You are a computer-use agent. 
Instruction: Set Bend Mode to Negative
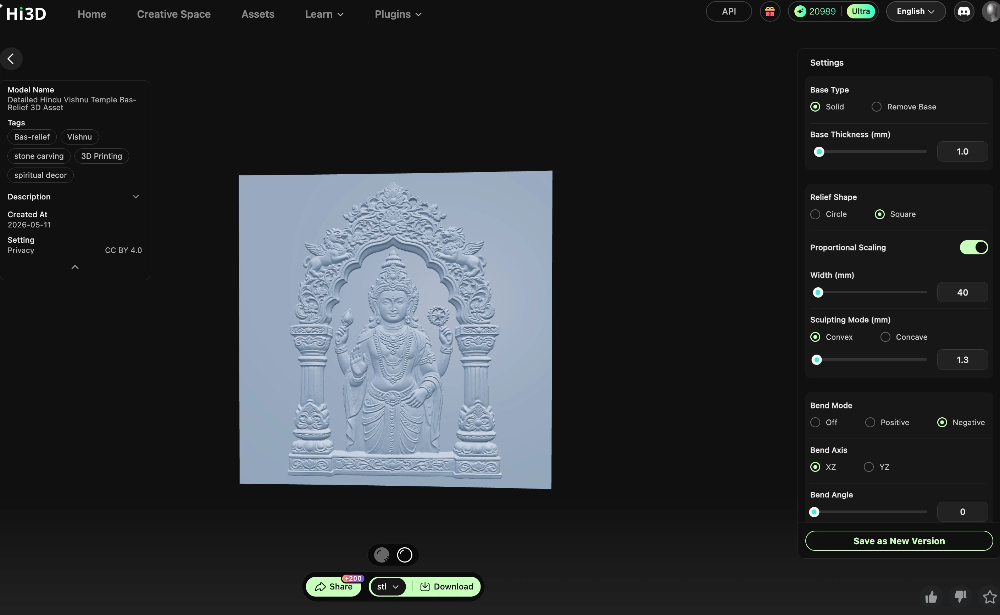pyautogui.click(x=961, y=422)
